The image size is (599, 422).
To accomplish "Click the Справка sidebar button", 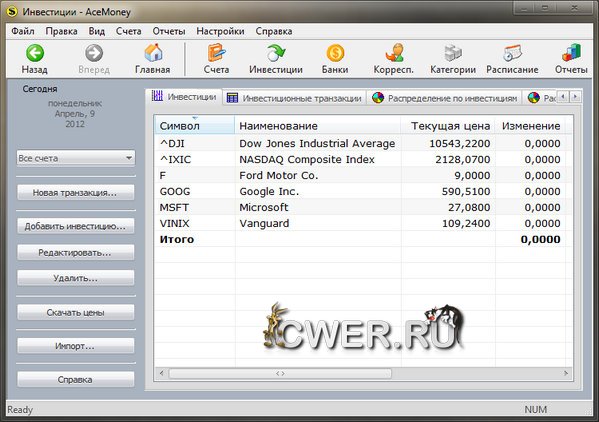I will [x=76, y=379].
